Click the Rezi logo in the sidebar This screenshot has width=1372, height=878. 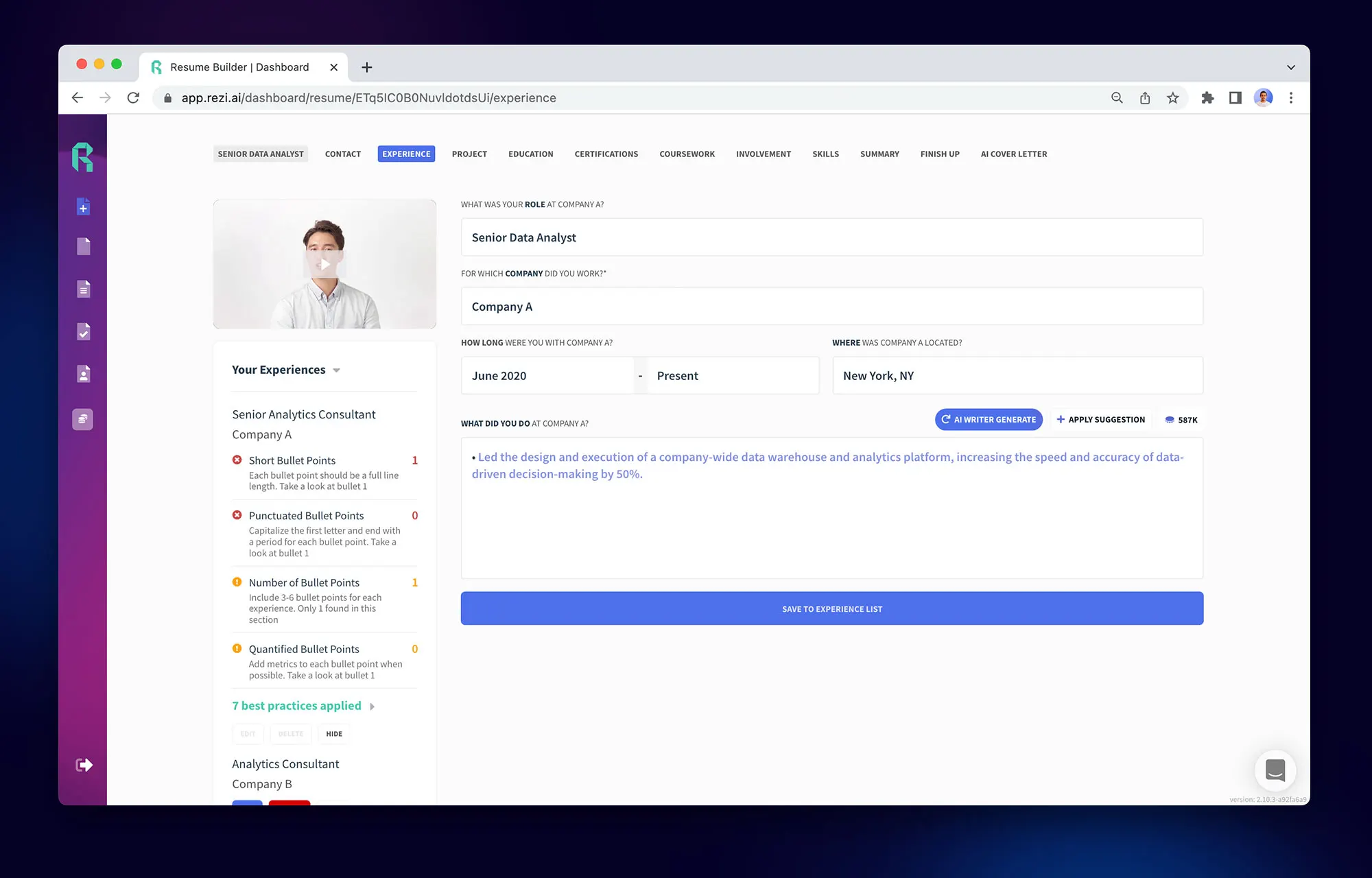pyautogui.click(x=82, y=157)
